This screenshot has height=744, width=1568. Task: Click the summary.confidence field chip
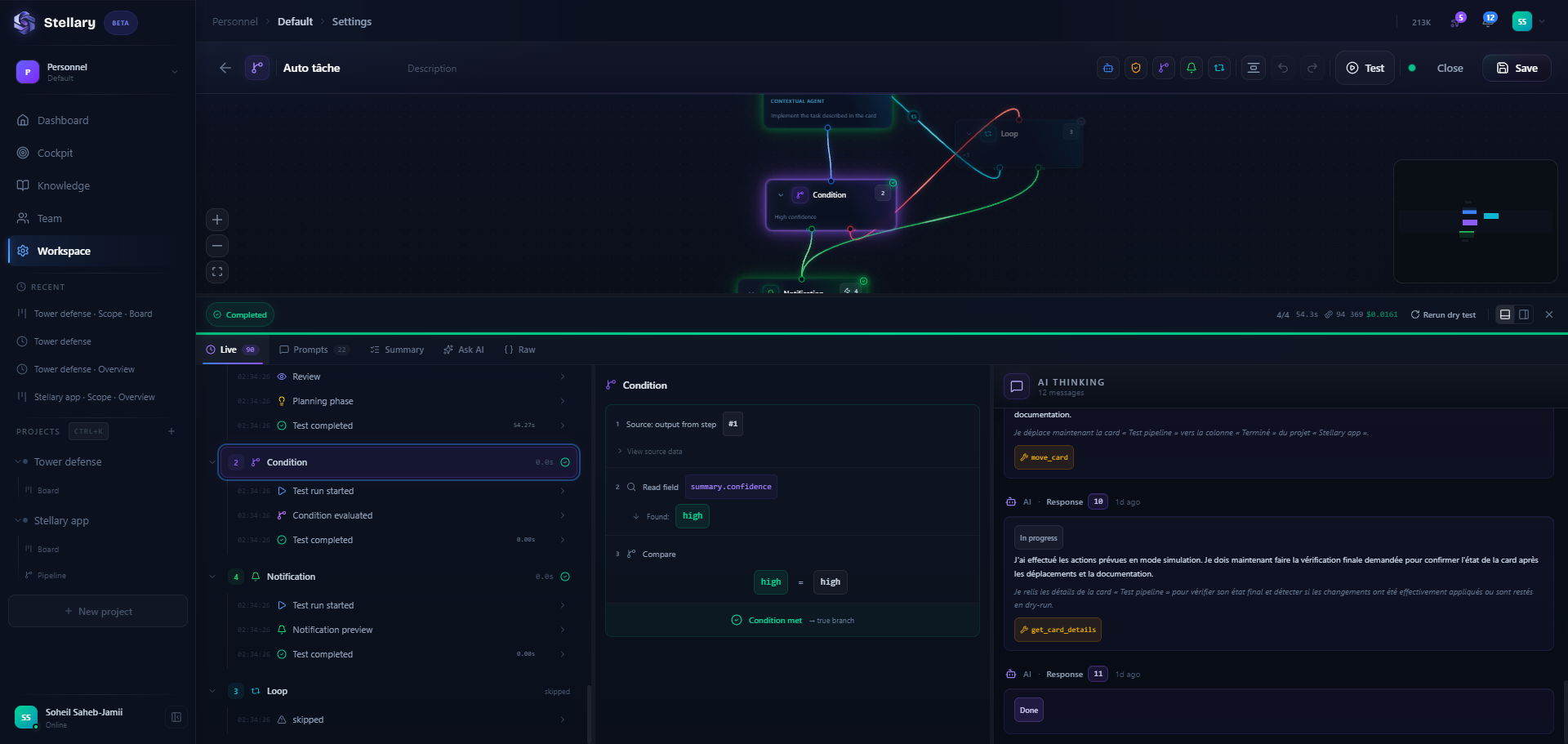[x=731, y=487]
